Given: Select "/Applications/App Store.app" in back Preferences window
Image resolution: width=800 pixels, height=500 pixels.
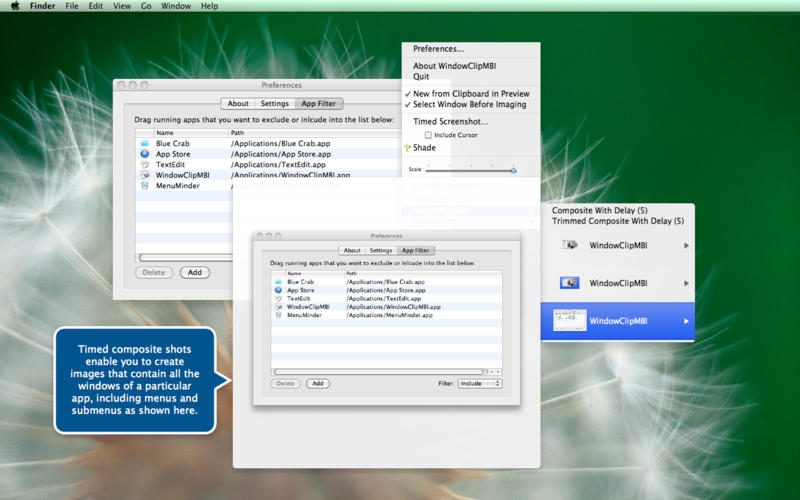Looking at the screenshot, I should pyautogui.click(x=281, y=154).
